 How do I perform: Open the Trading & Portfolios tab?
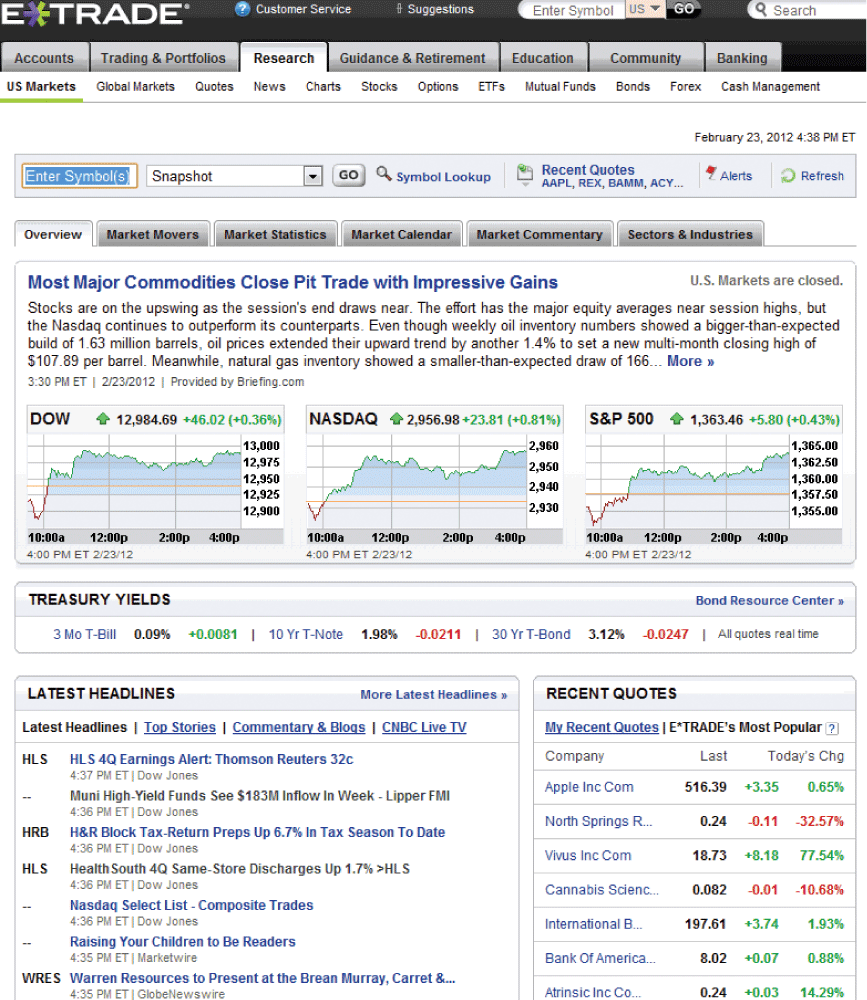tap(163, 58)
